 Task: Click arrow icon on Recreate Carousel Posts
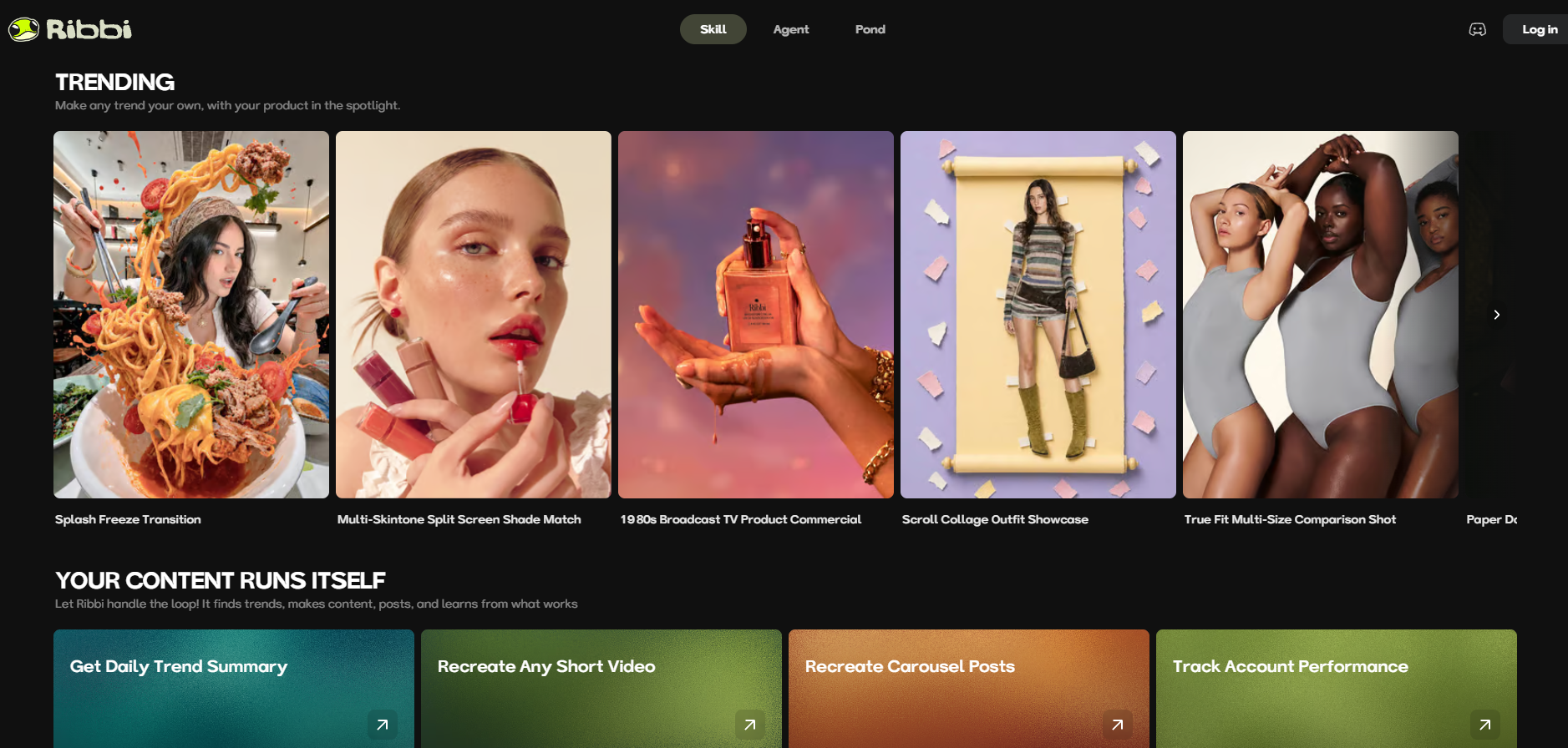click(x=1117, y=725)
